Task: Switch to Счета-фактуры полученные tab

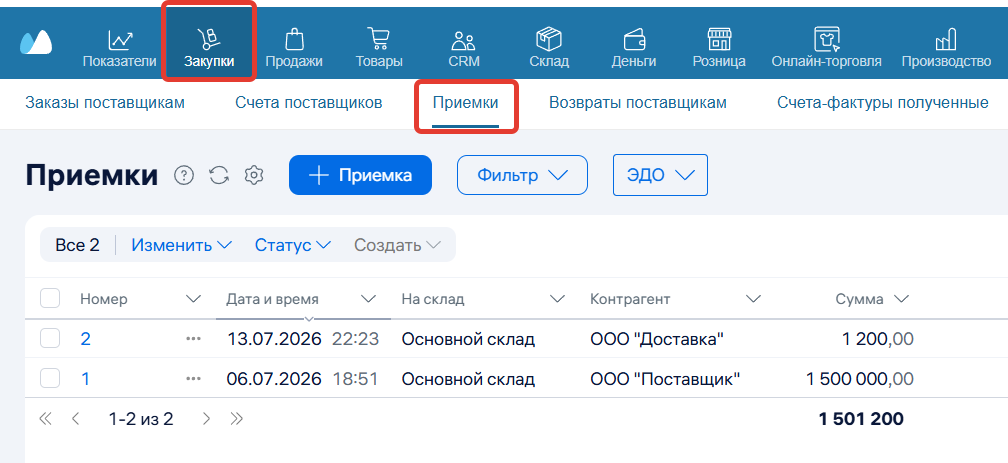Action: [x=883, y=103]
